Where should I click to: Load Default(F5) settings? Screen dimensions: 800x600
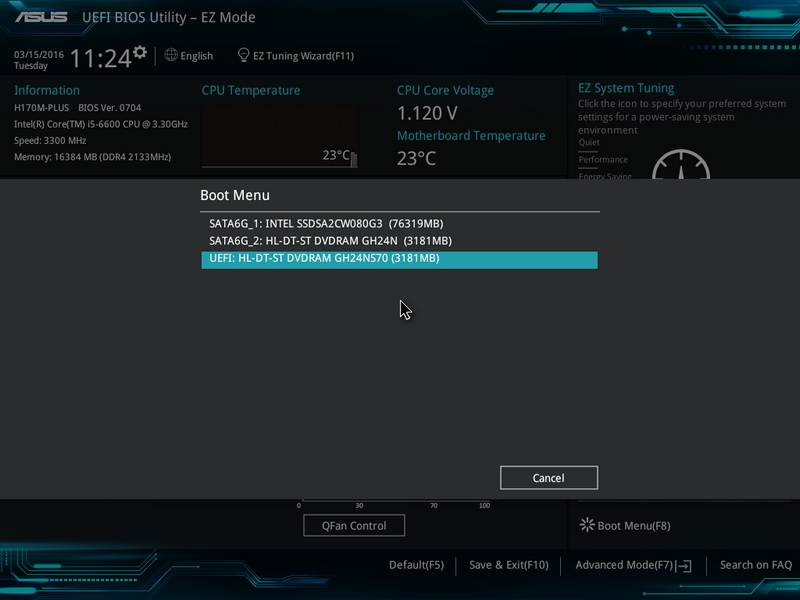[x=416, y=565]
